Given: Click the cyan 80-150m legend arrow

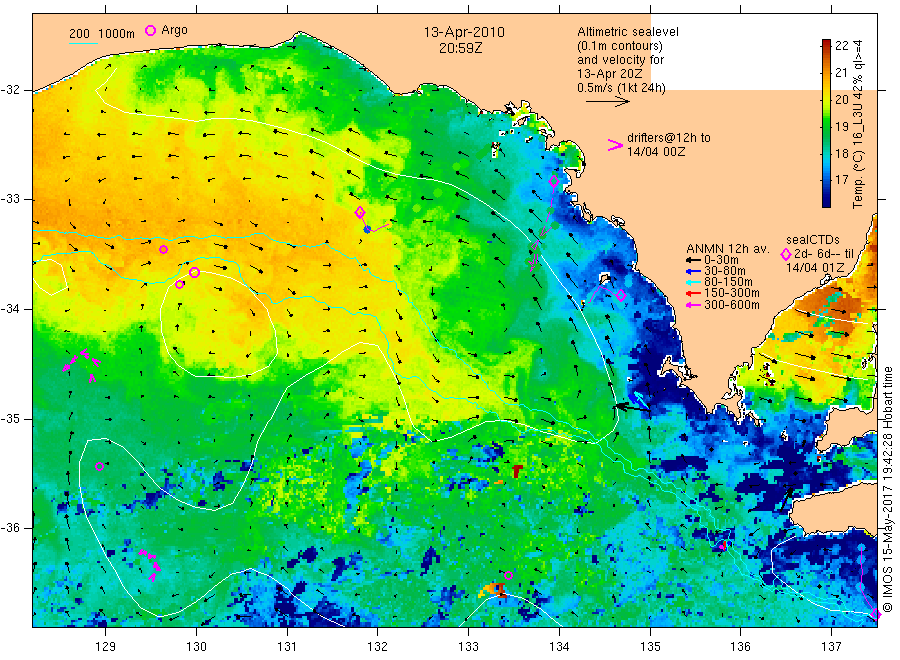Looking at the screenshot, I should click(x=693, y=282).
